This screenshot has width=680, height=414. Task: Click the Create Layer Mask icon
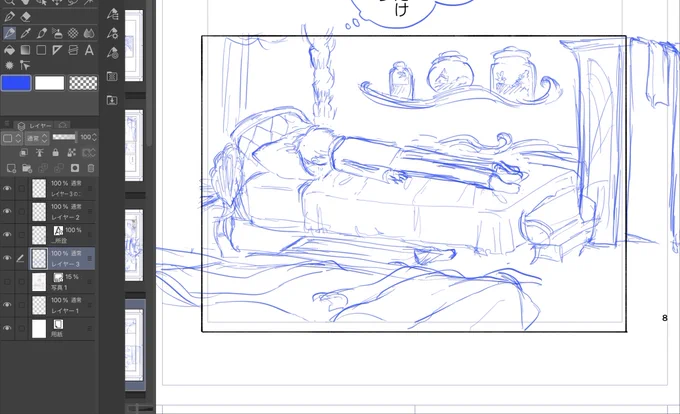point(75,168)
